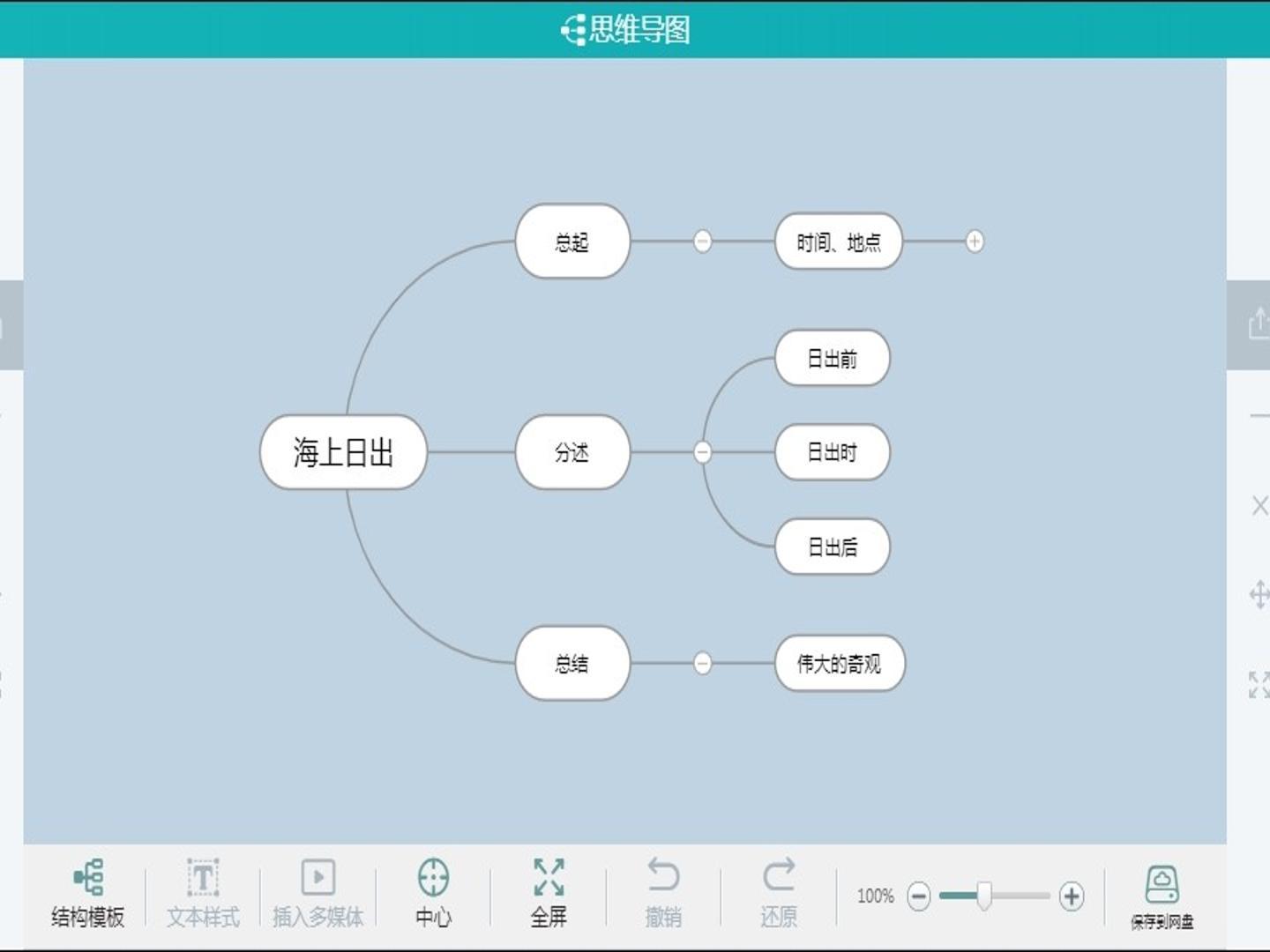1270x952 pixels.
Task: Click the 还原 redo icon
Action: [779, 875]
